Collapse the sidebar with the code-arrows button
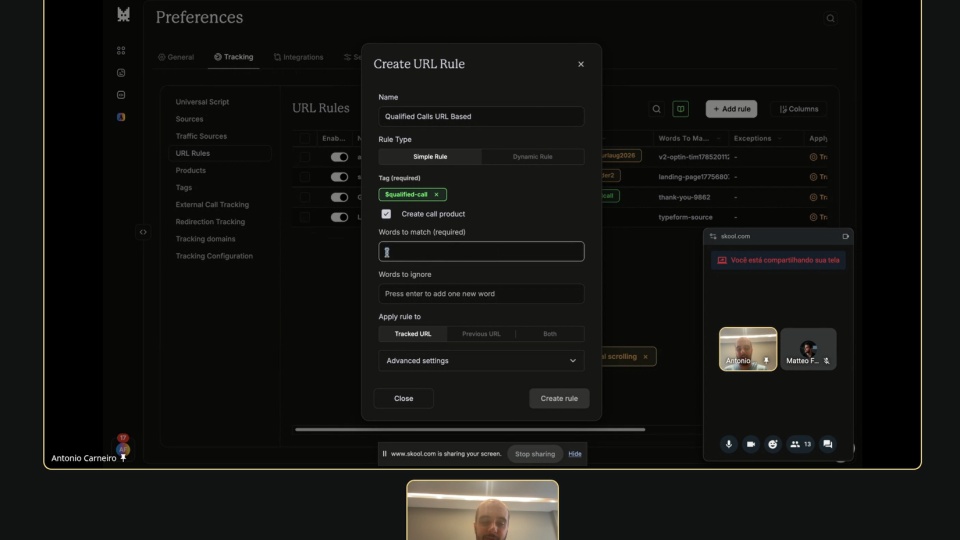 point(143,232)
